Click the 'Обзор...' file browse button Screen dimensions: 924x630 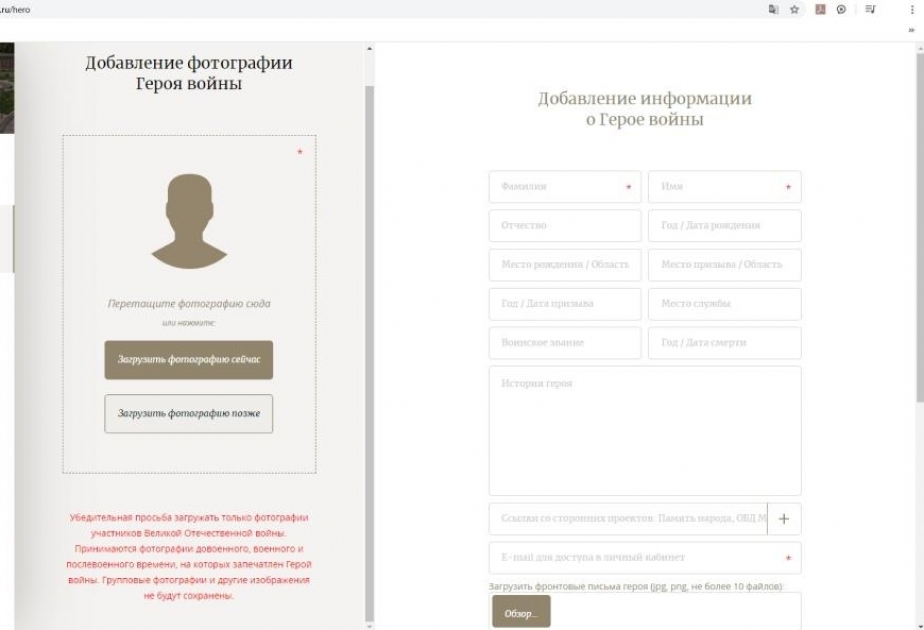[521, 612]
